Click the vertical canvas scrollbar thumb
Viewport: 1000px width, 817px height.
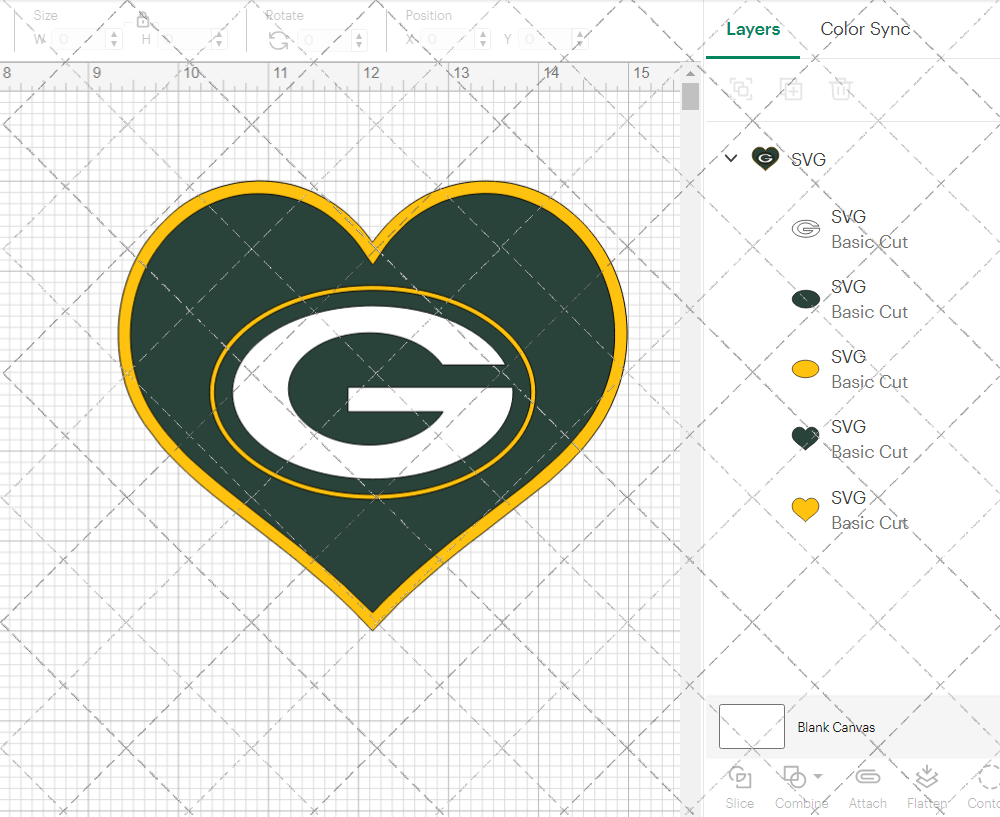690,97
